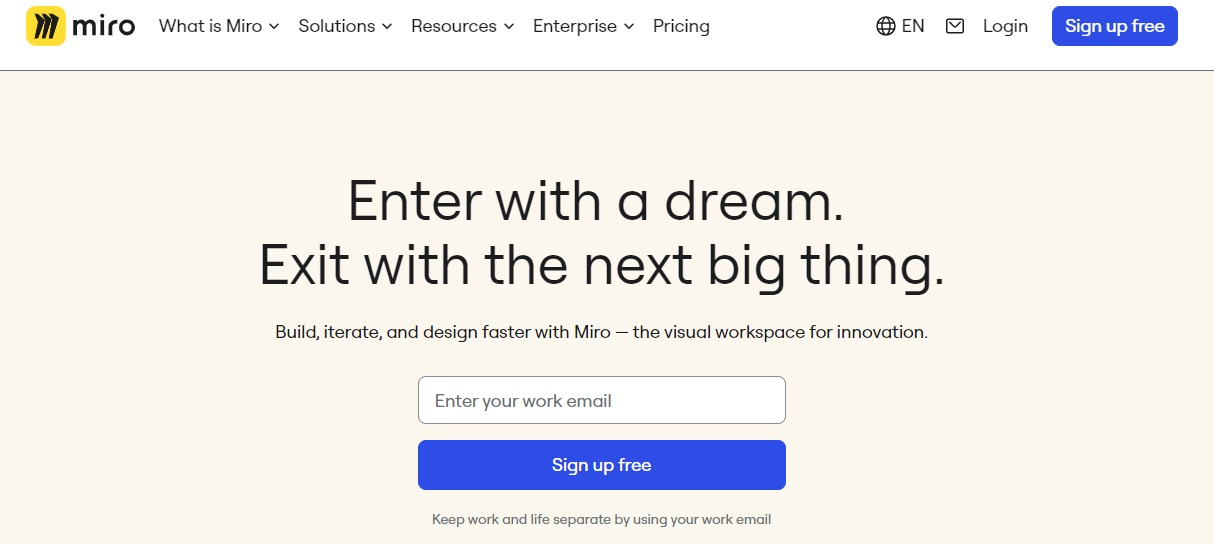Expand the chevron next to Resources
1214x544 pixels.
tap(509, 27)
